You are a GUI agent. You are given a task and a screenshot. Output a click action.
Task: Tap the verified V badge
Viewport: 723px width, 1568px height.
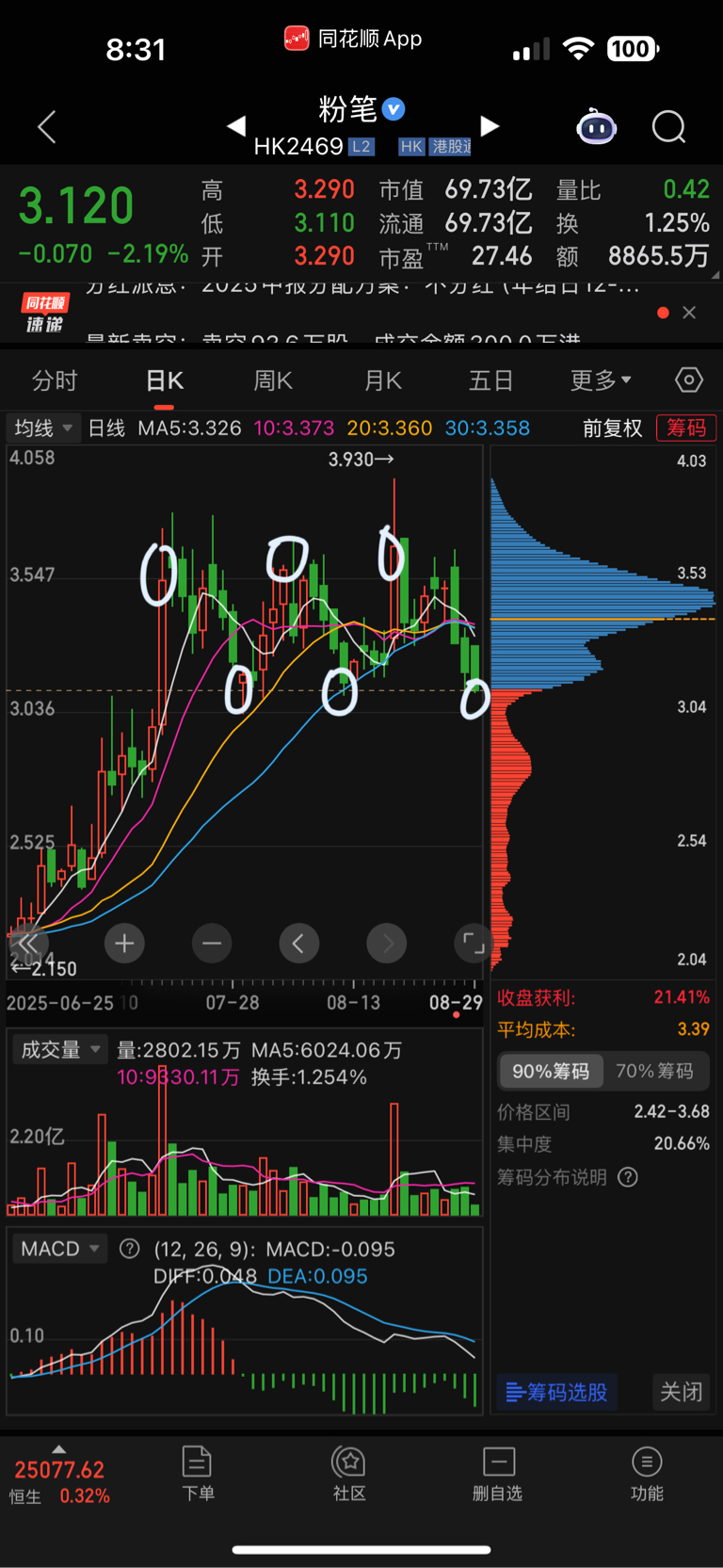pos(394,109)
